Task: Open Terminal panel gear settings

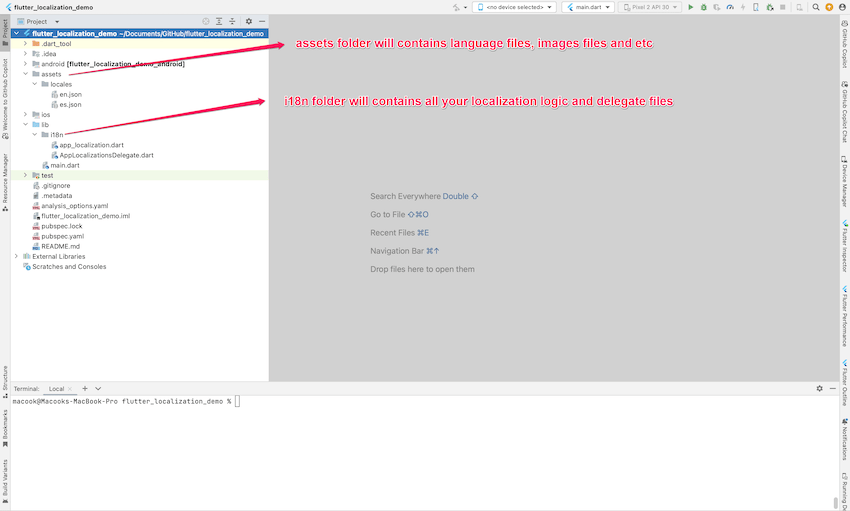Action: pyautogui.click(x=820, y=389)
